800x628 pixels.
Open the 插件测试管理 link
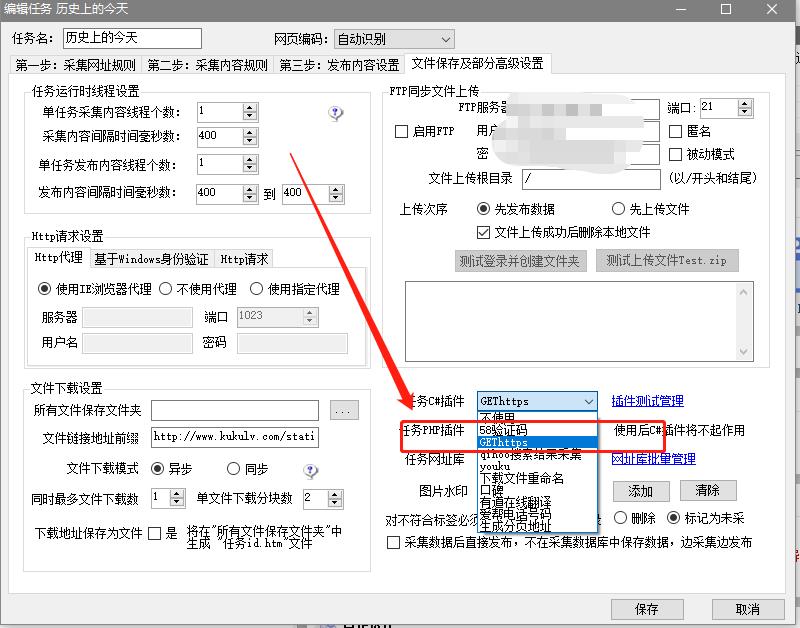click(647, 401)
